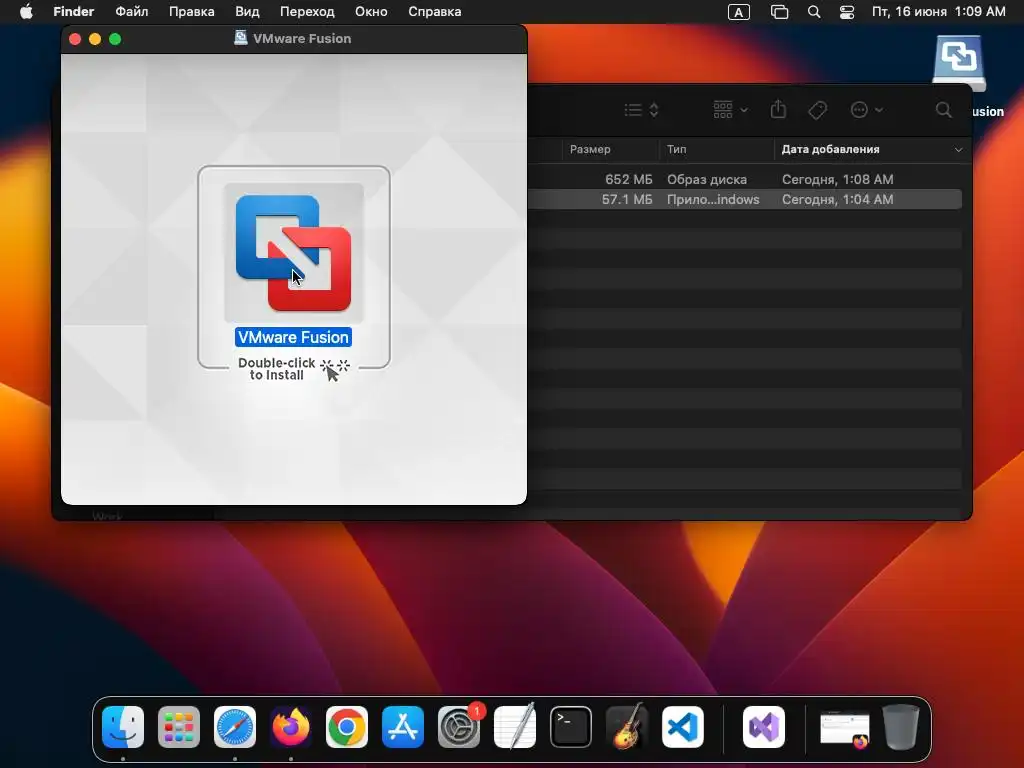This screenshot has height=768, width=1024.
Task: Launch GarageBand from the Dock
Action: [627, 727]
